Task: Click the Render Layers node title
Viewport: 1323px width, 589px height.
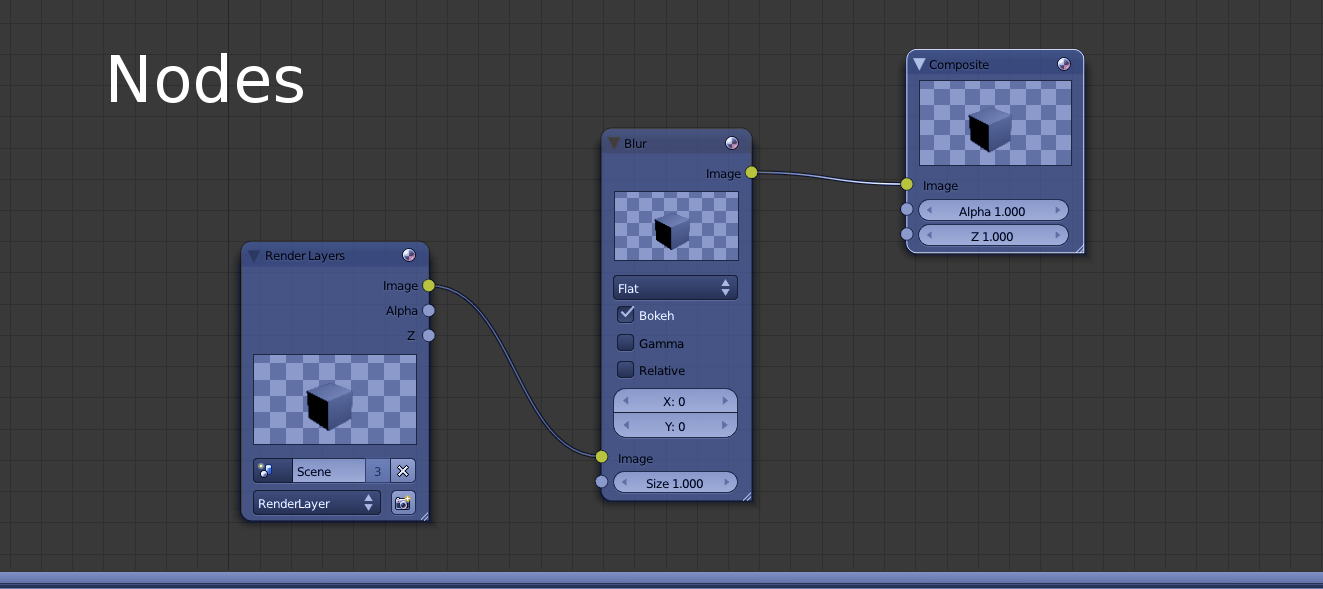Action: 305,256
